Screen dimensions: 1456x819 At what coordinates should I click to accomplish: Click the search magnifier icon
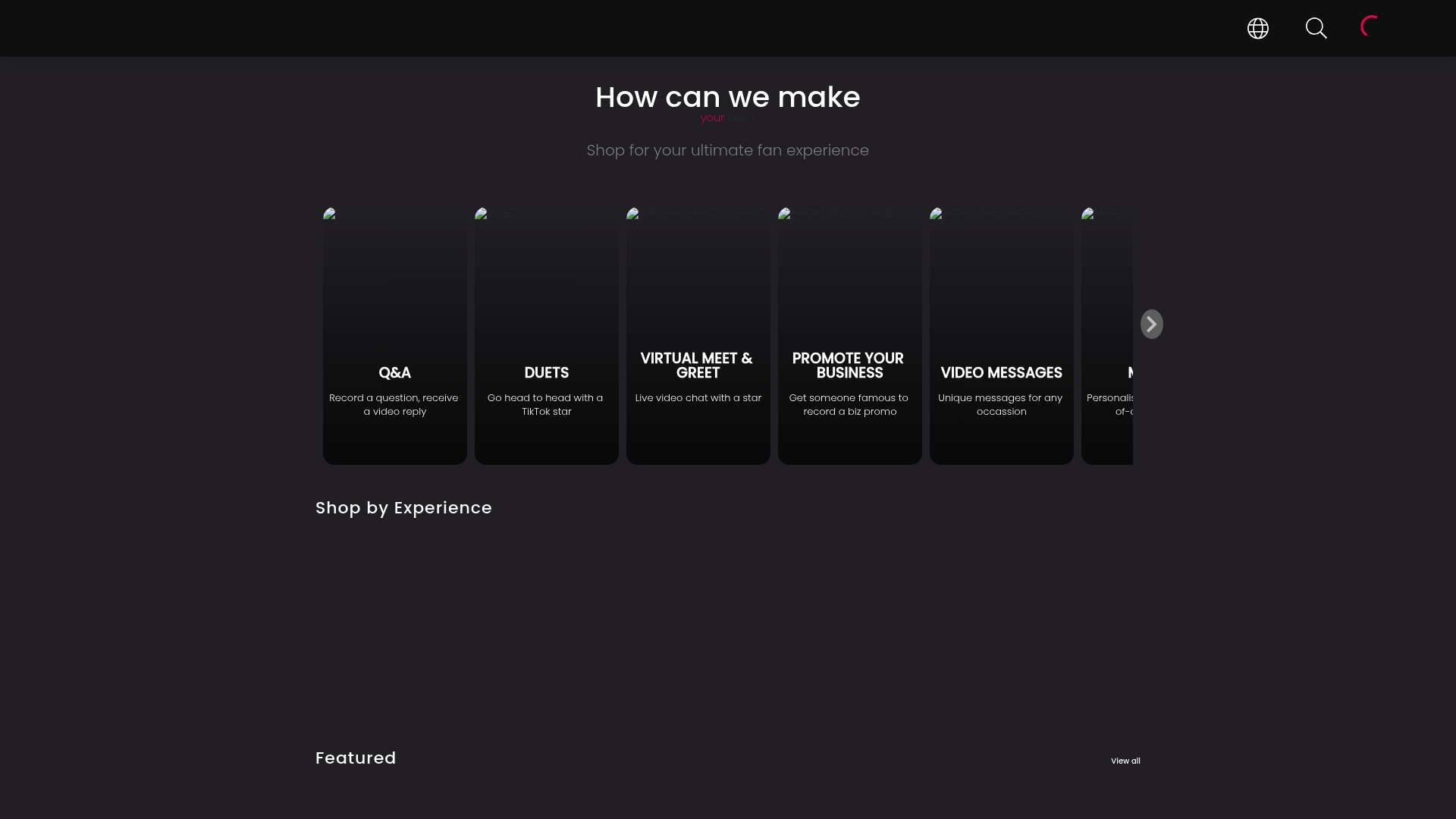(1316, 29)
